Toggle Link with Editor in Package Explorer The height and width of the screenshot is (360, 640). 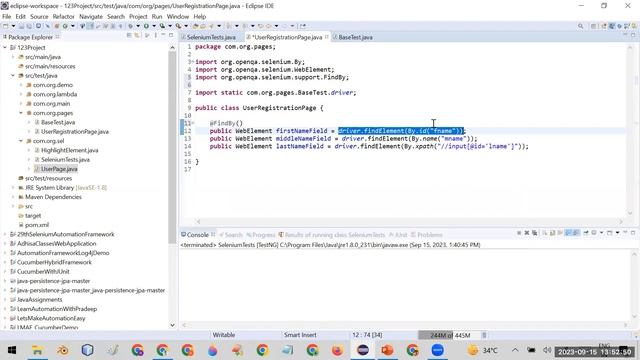(x=137, y=36)
